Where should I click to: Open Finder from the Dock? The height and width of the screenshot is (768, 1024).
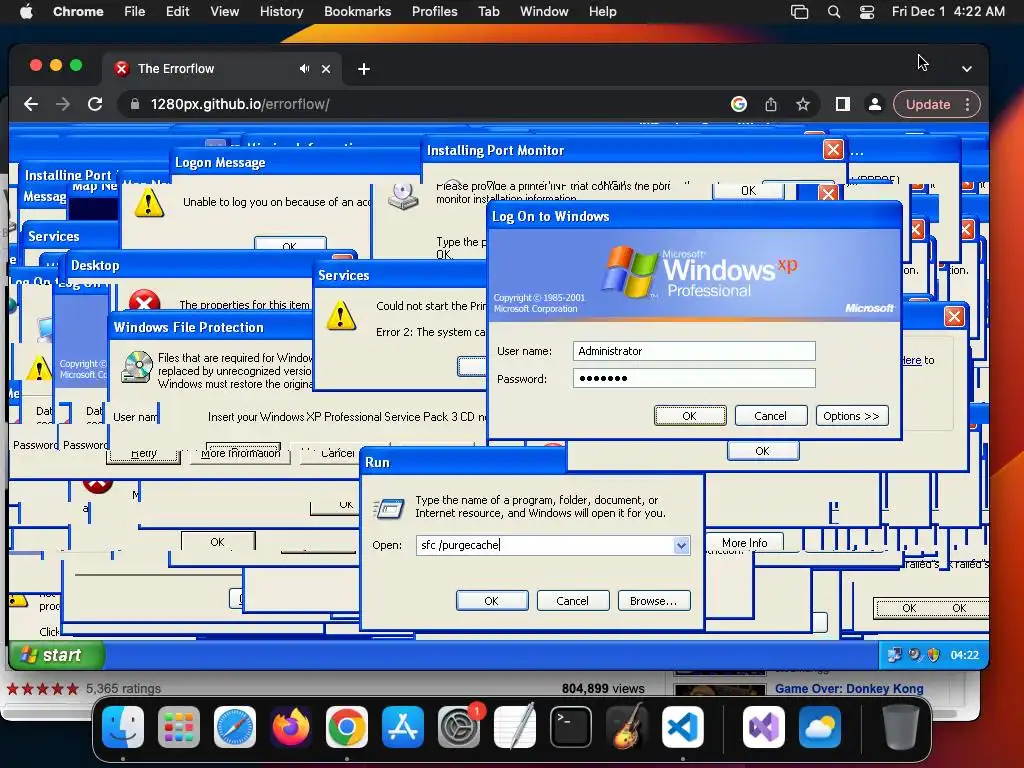pos(123,727)
